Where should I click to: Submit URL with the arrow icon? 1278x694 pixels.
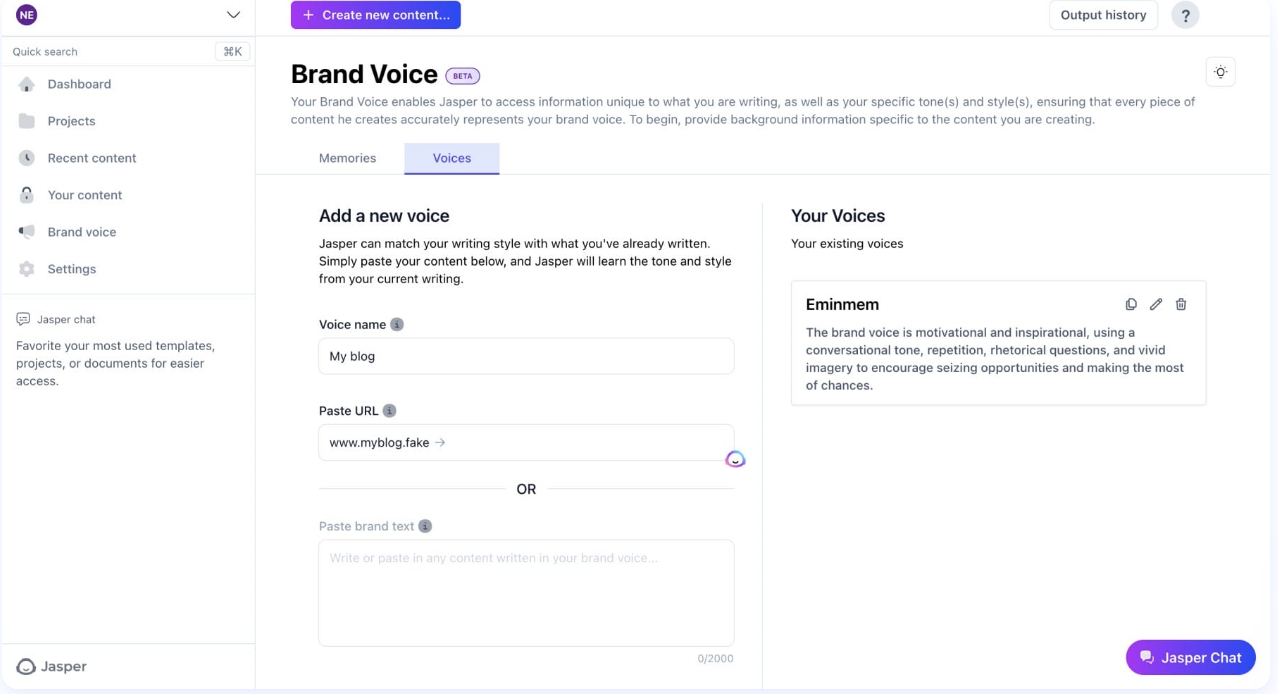point(440,442)
